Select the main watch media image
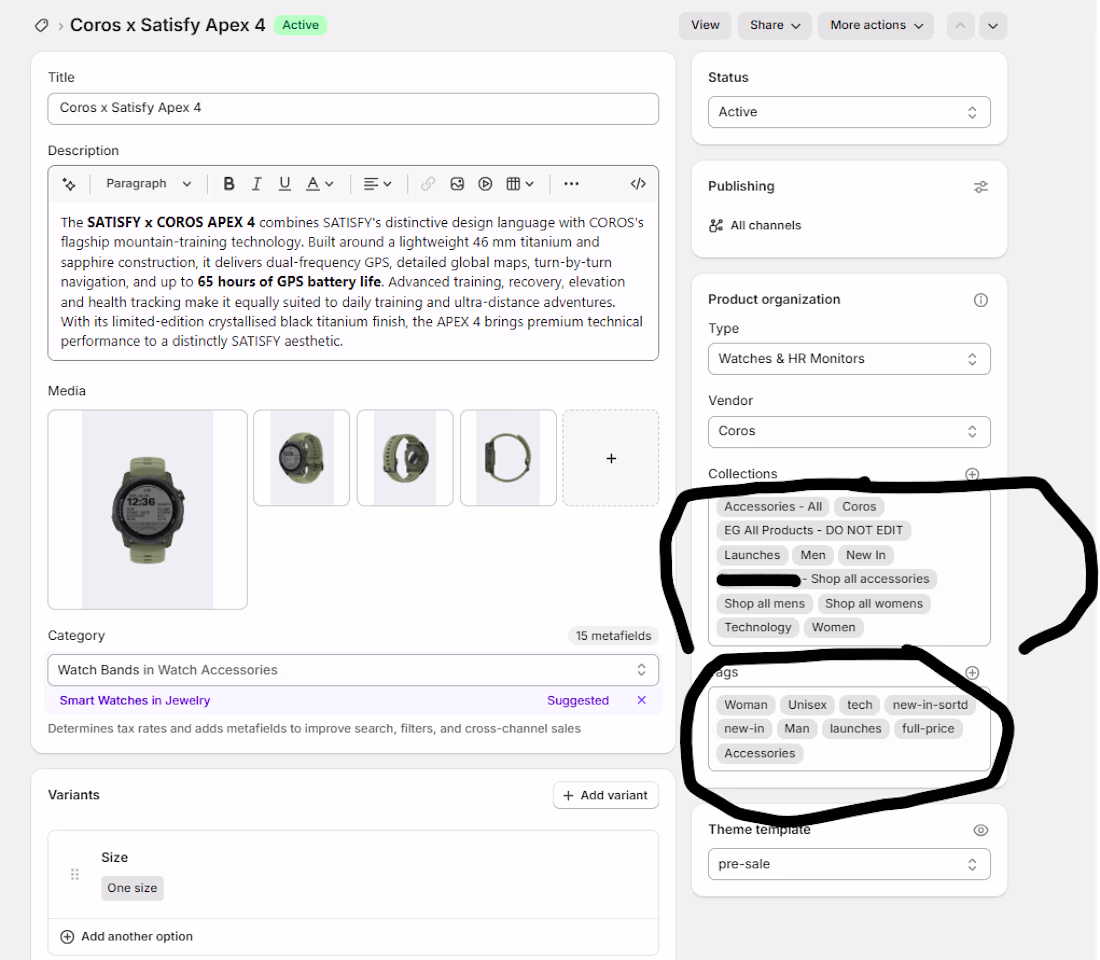Image resolution: width=1100 pixels, height=960 pixels. coord(147,509)
